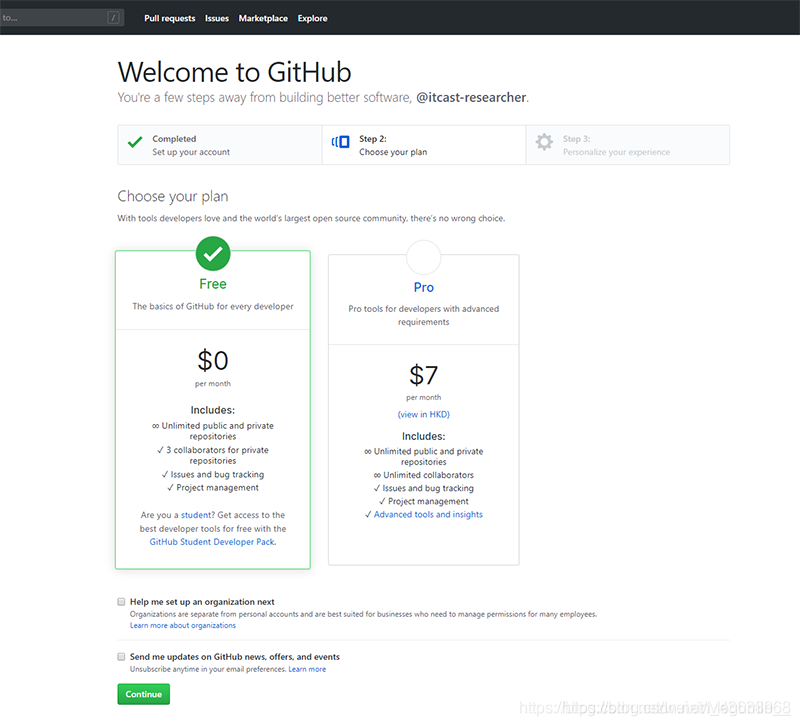Click the Continue button
The width and height of the screenshot is (800, 726).
tap(143, 694)
